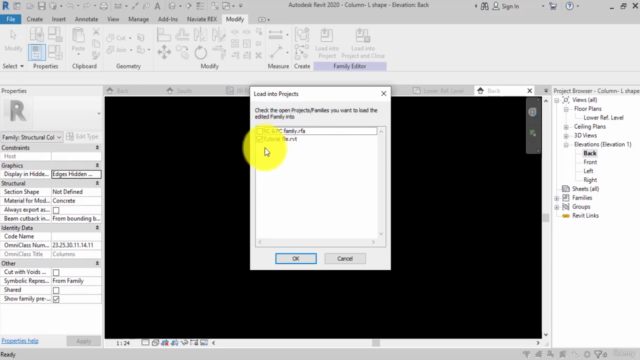The width and height of the screenshot is (640, 360).
Task: Select the Align tool in Modify panel
Action: pyautogui.click(x=164, y=35)
